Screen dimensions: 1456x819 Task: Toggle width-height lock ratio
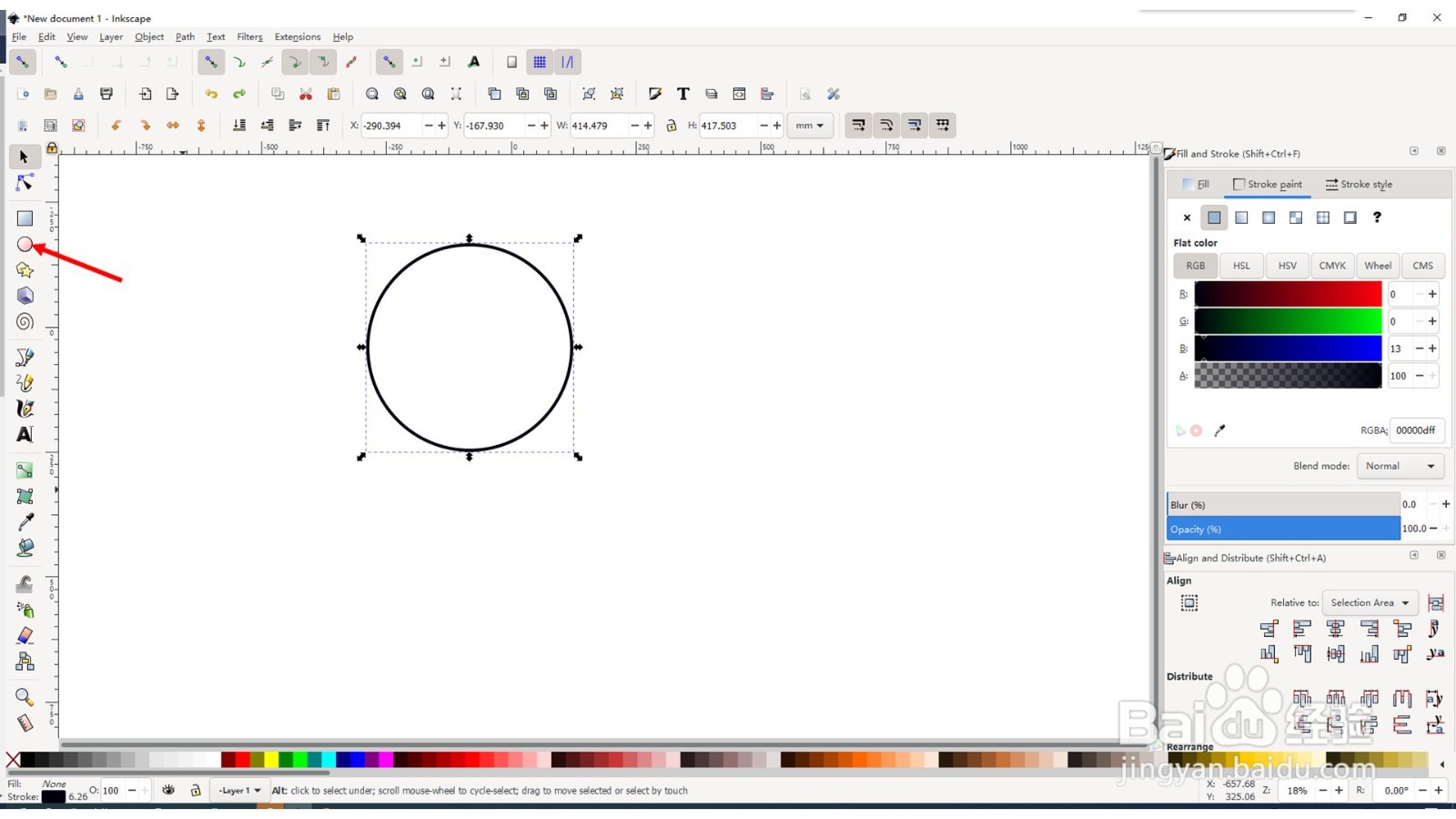click(x=672, y=126)
